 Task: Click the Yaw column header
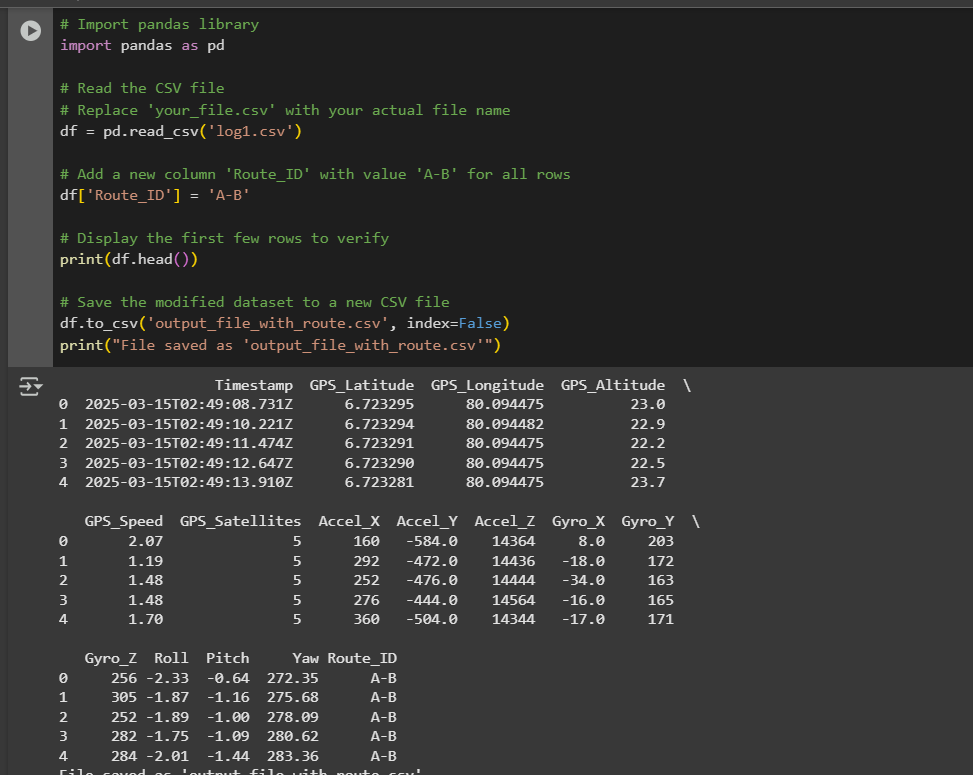[306, 658]
